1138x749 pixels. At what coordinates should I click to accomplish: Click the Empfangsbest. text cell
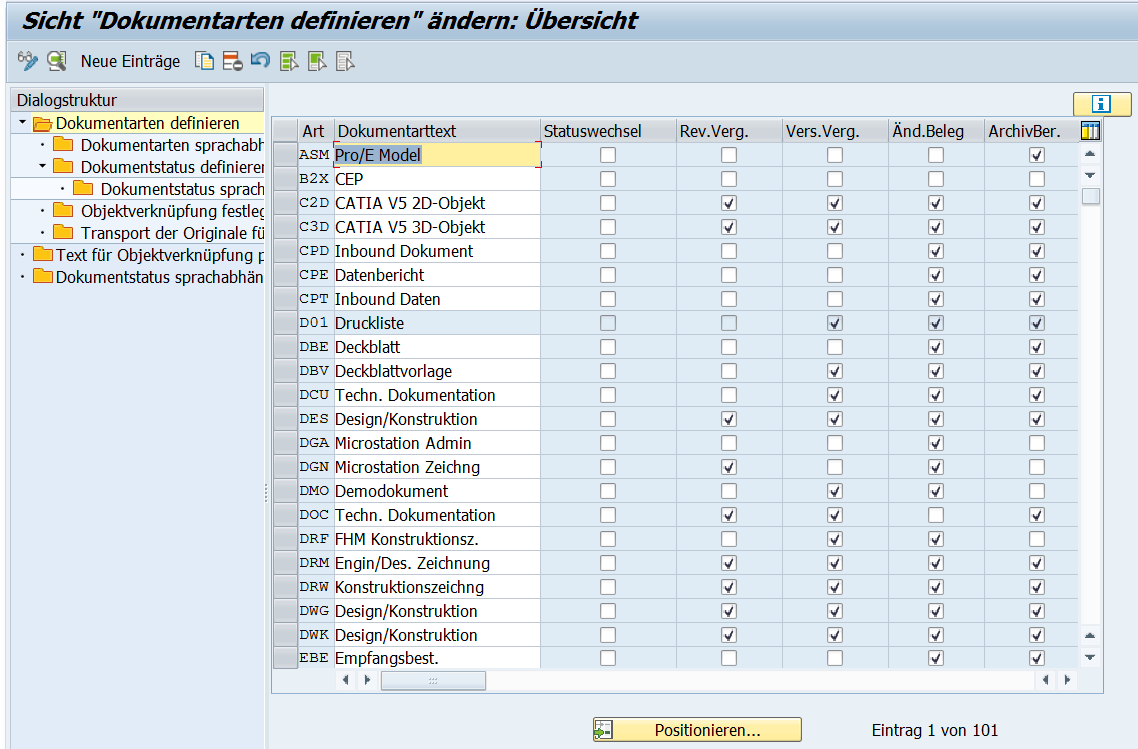[x=437, y=658]
